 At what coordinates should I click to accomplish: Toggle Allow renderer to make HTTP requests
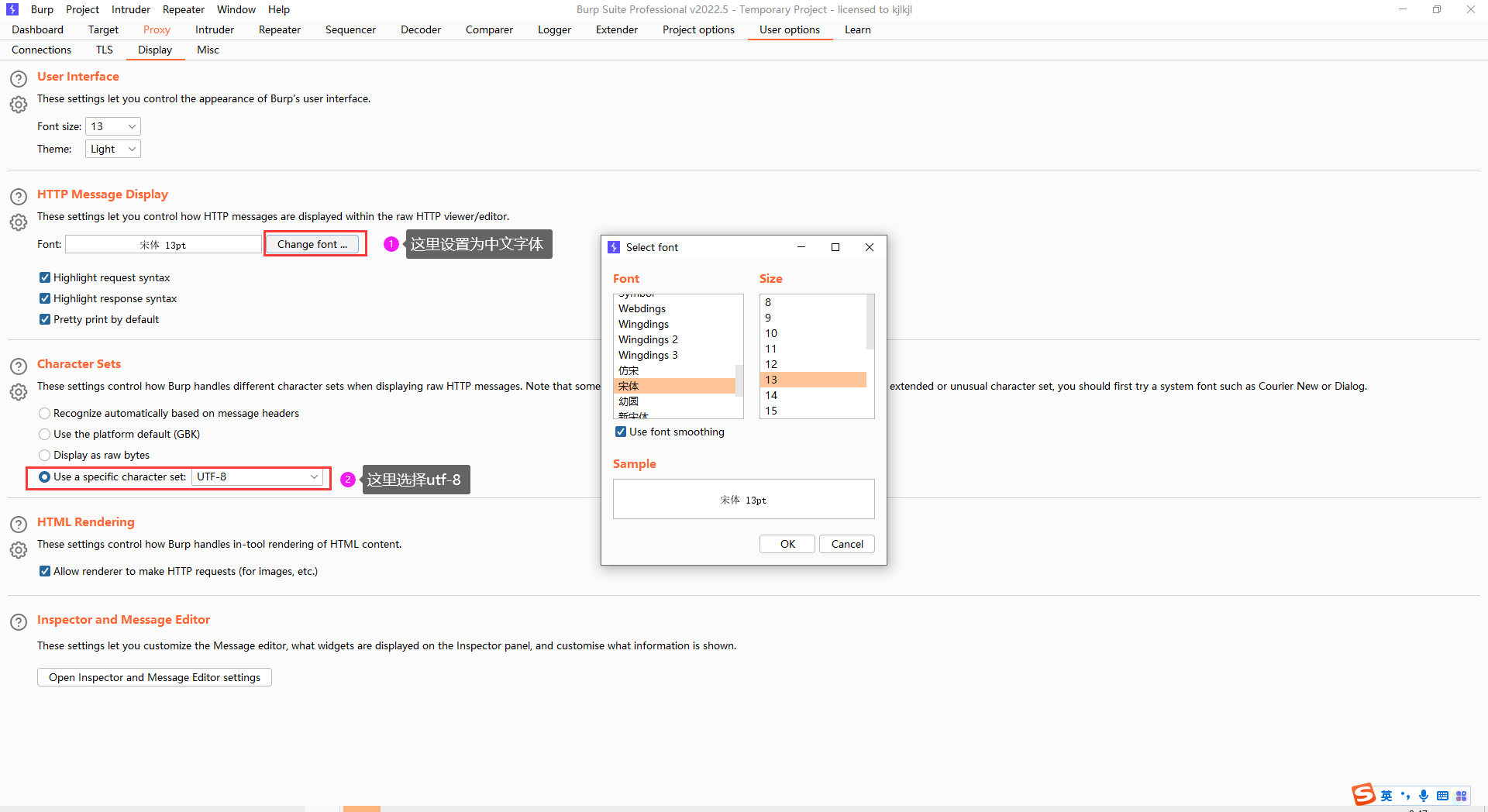click(x=45, y=571)
